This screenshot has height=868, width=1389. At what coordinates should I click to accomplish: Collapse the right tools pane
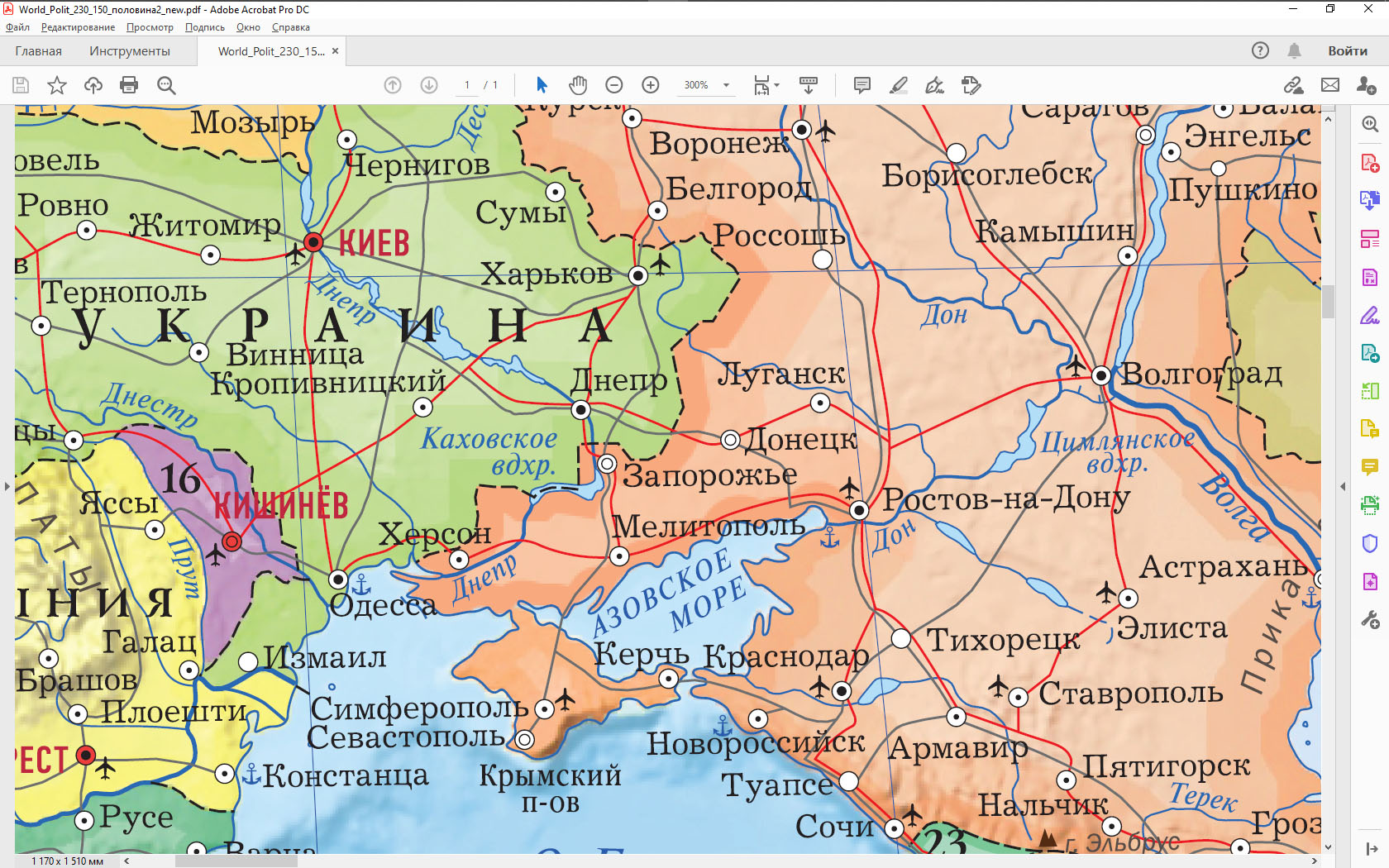pos(1343,486)
